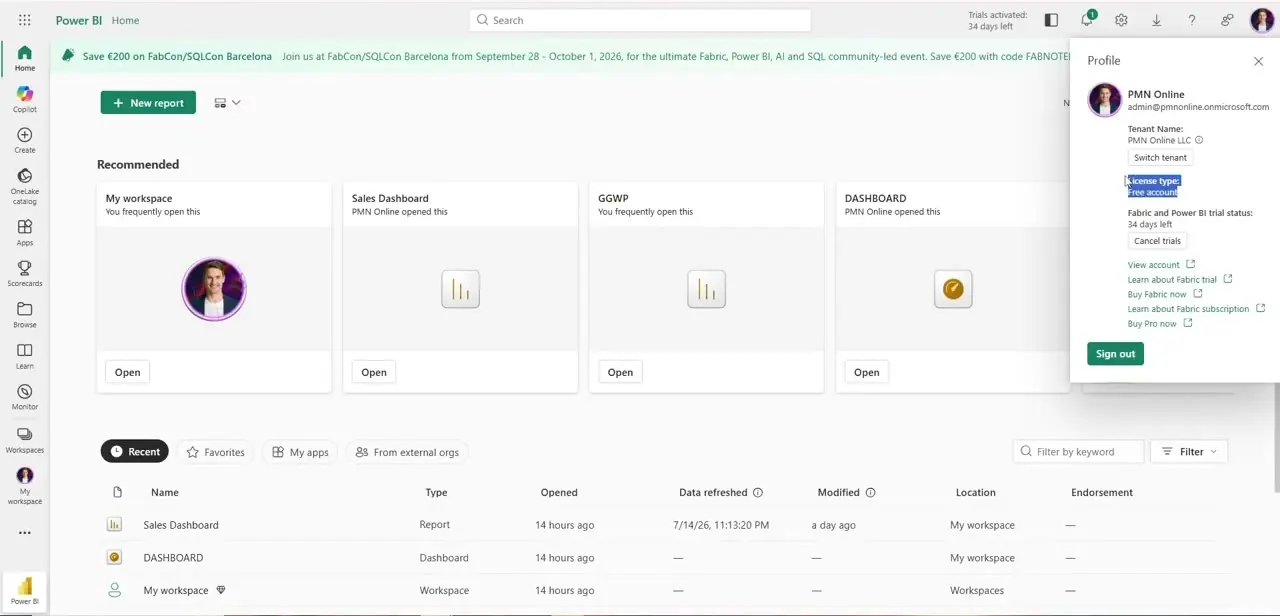Sort by the Opened column header
This screenshot has height=616, width=1280.
point(559,492)
